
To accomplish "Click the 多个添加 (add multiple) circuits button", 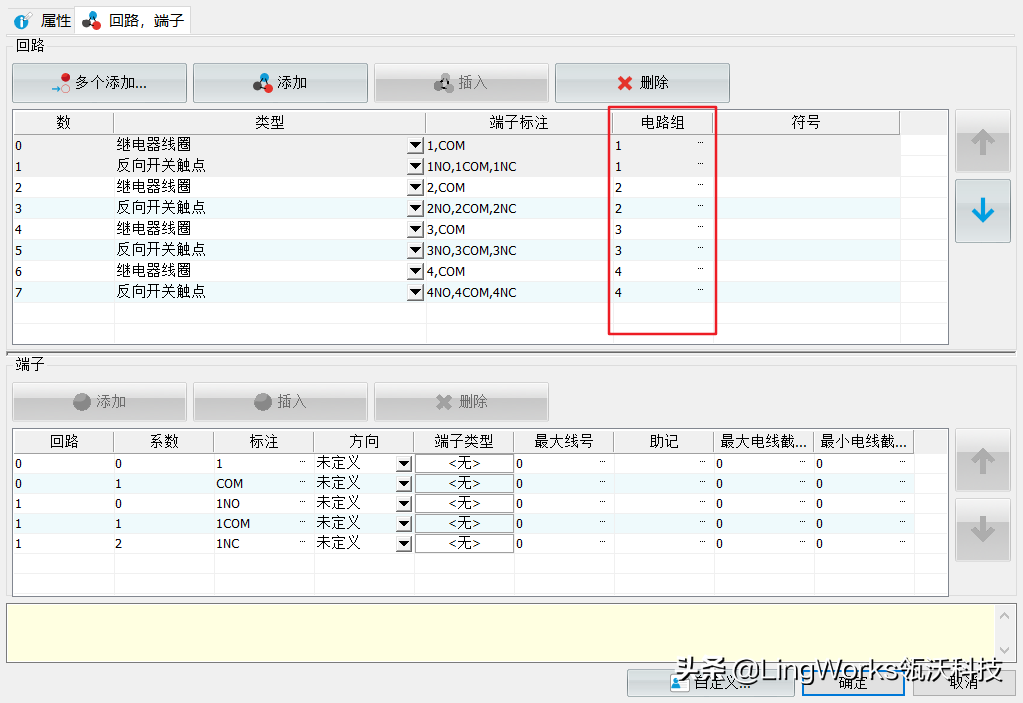I will coord(99,83).
